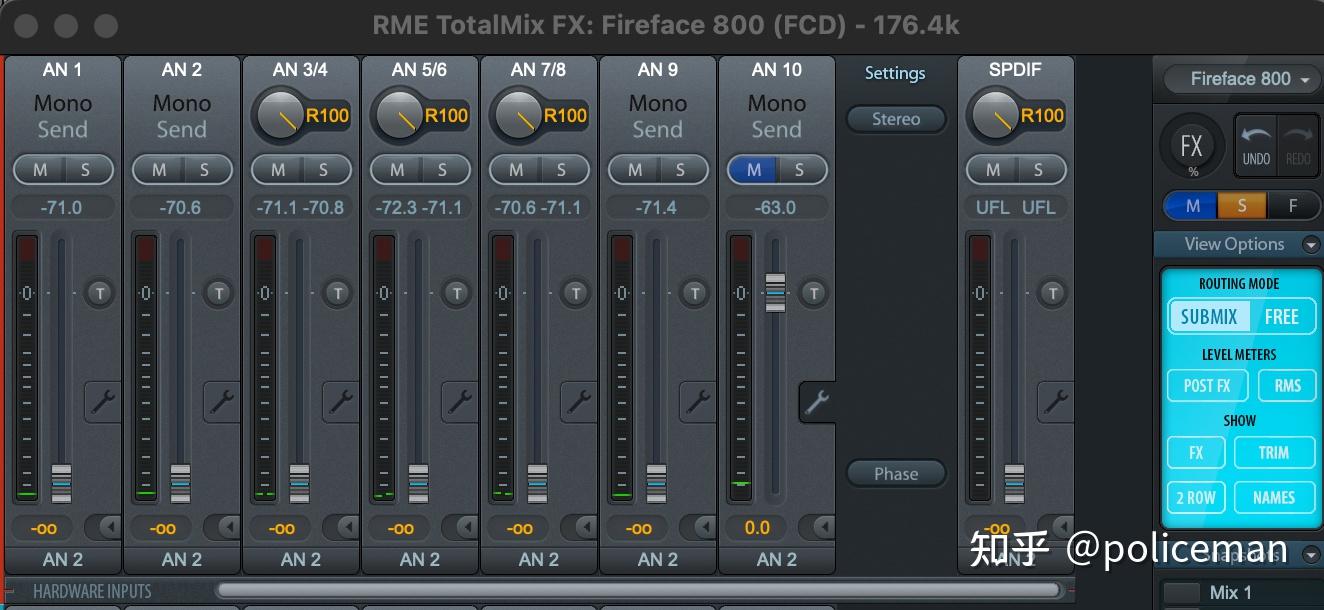Unmute the AN 10 channel
This screenshot has width=1324, height=610.
click(x=753, y=169)
